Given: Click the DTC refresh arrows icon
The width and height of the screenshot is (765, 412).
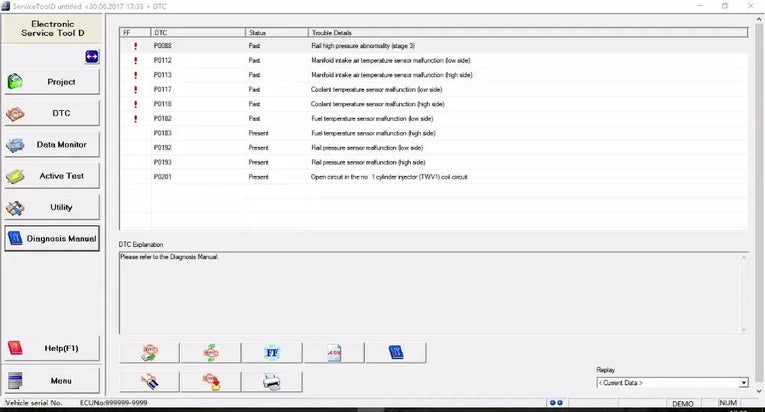Looking at the screenshot, I should (211, 352).
